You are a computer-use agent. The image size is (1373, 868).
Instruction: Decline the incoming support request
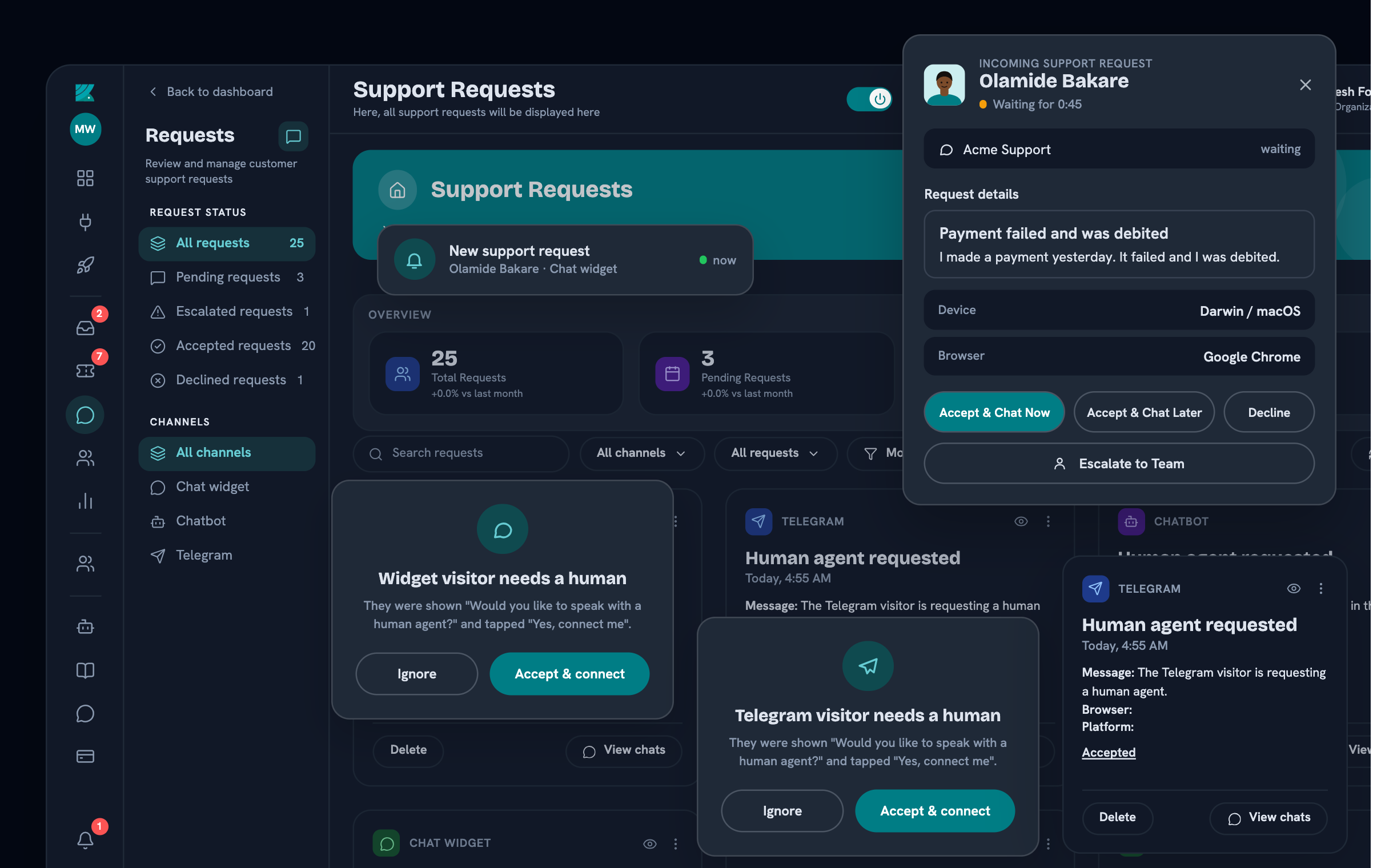1269,412
